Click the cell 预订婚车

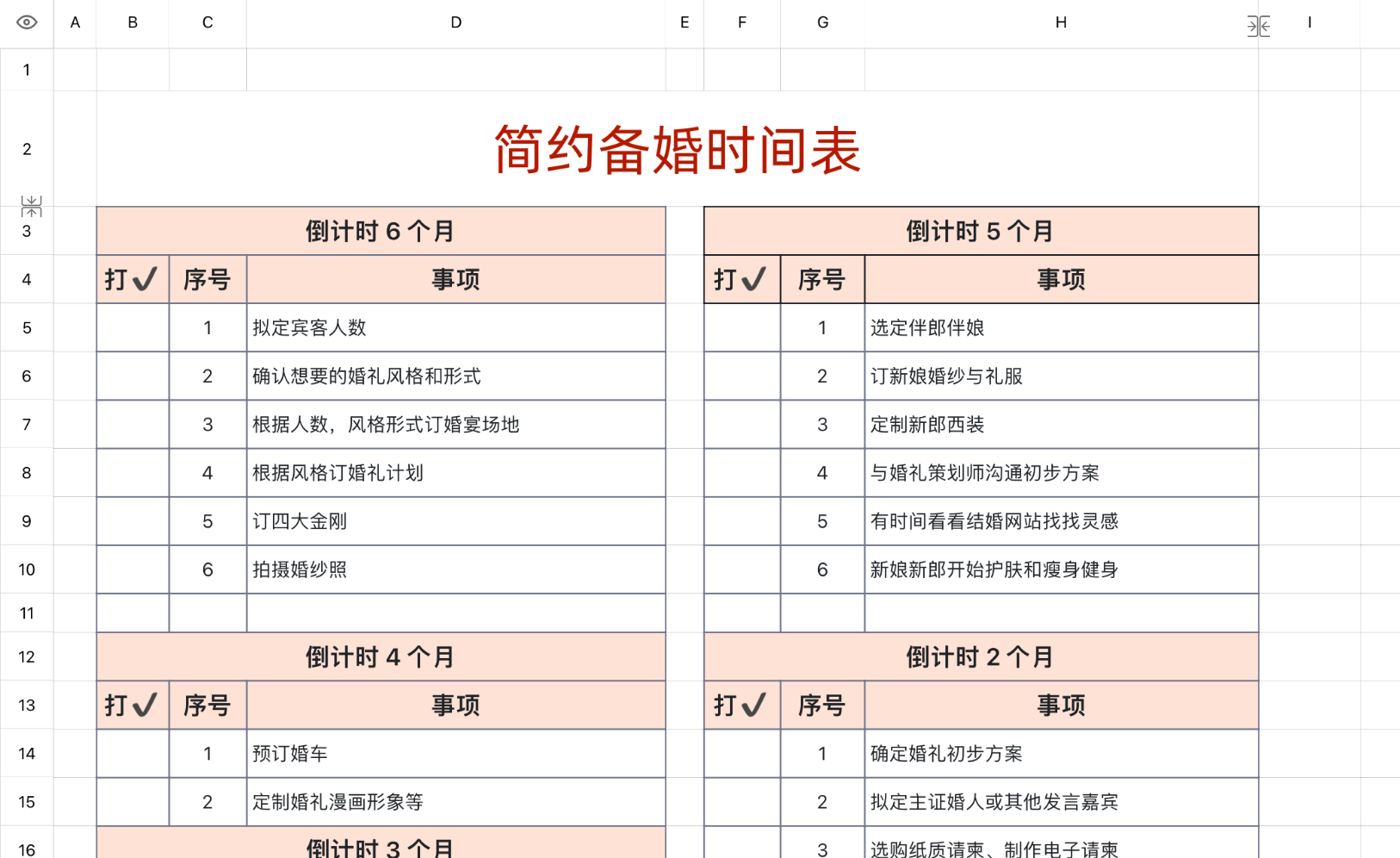click(455, 754)
